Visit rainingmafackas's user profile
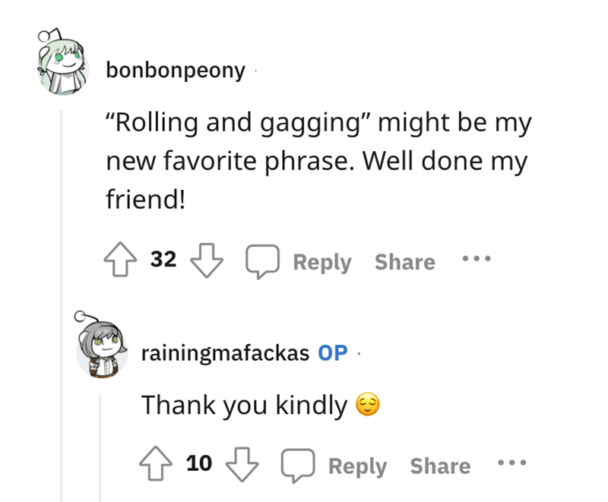This screenshot has width=608, height=502. [225, 353]
